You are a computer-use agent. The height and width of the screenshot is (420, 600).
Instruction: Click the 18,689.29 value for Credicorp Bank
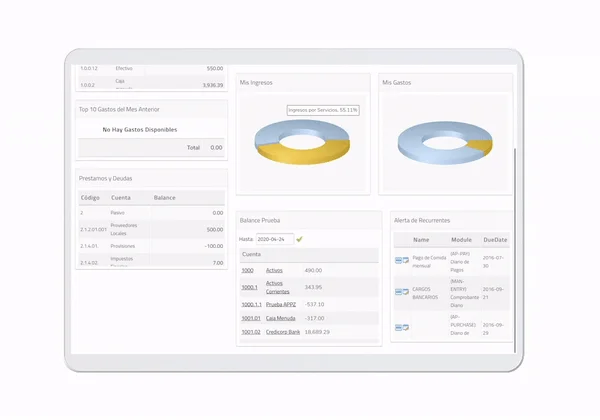pos(317,332)
